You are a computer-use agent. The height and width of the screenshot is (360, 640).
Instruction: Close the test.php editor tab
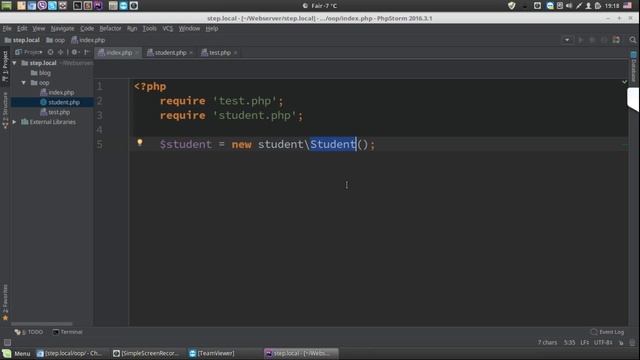[x=236, y=53]
